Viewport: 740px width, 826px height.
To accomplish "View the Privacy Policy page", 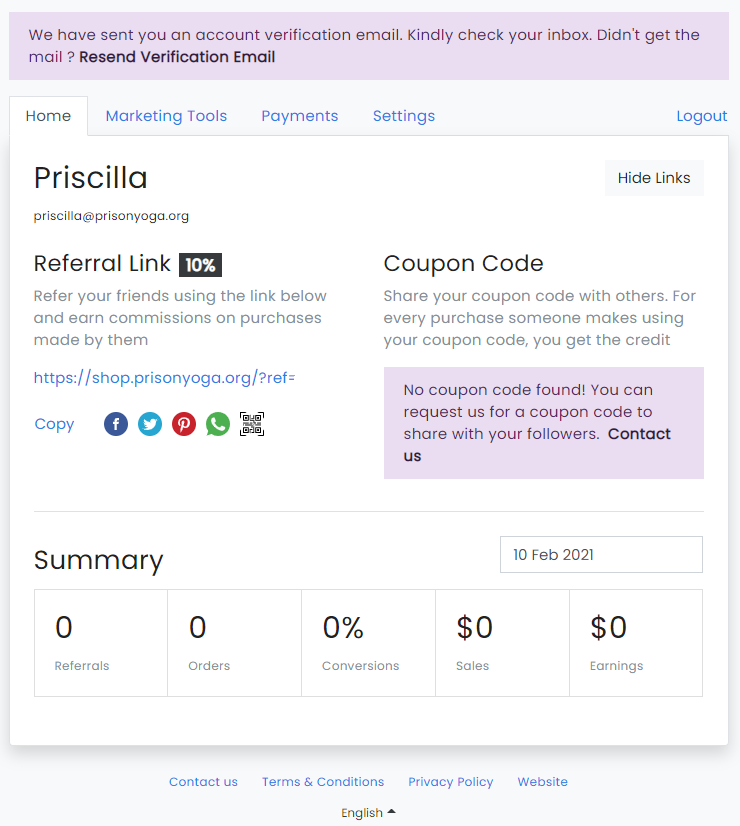I will pyautogui.click(x=451, y=782).
